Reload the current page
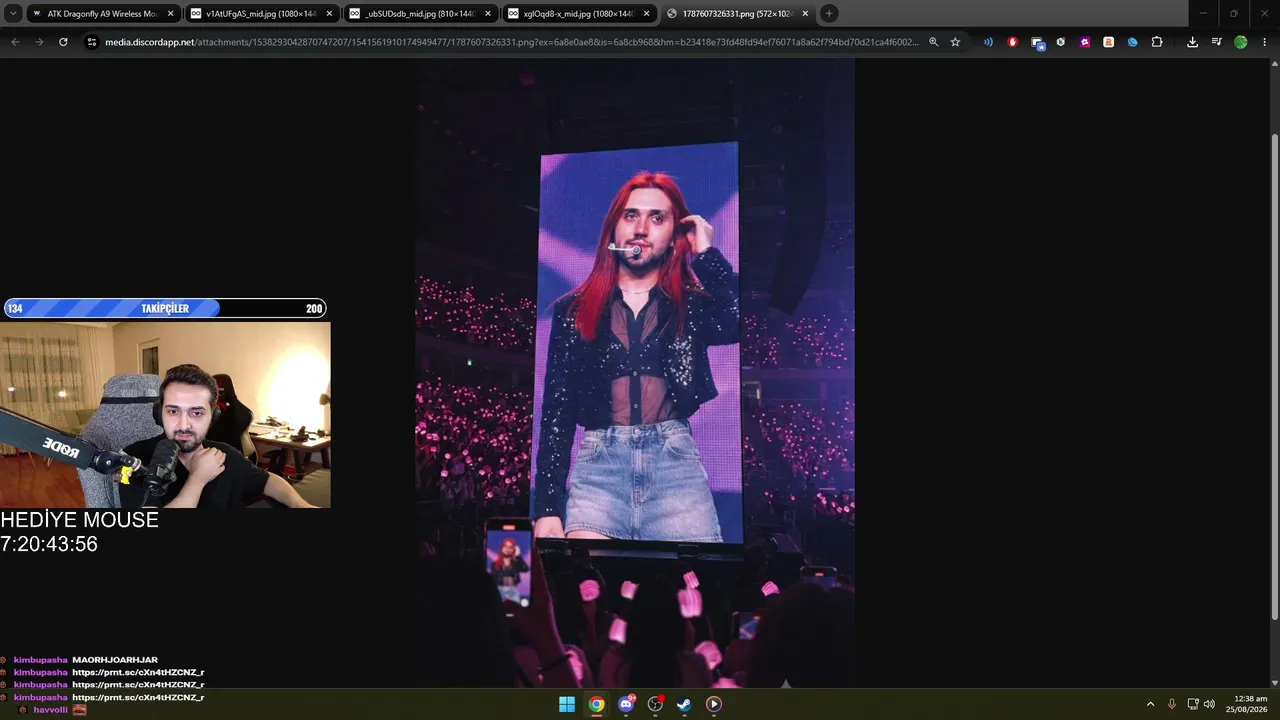Viewport: 1280px width, 720px height. click(x=63, y=42)
